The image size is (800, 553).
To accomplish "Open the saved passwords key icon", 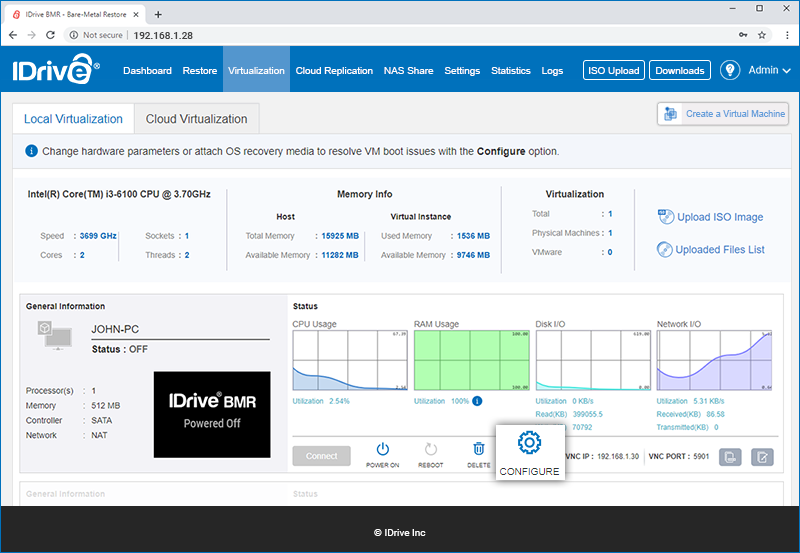I will (743, 35).
